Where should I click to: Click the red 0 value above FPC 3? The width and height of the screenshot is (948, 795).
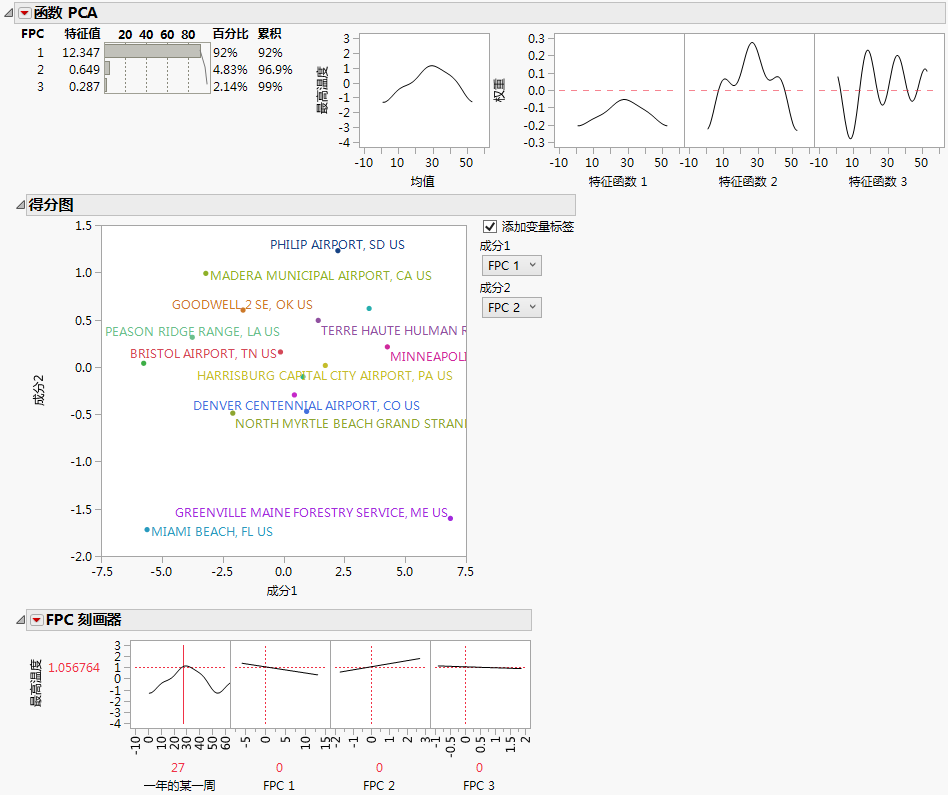pos(479,768)
